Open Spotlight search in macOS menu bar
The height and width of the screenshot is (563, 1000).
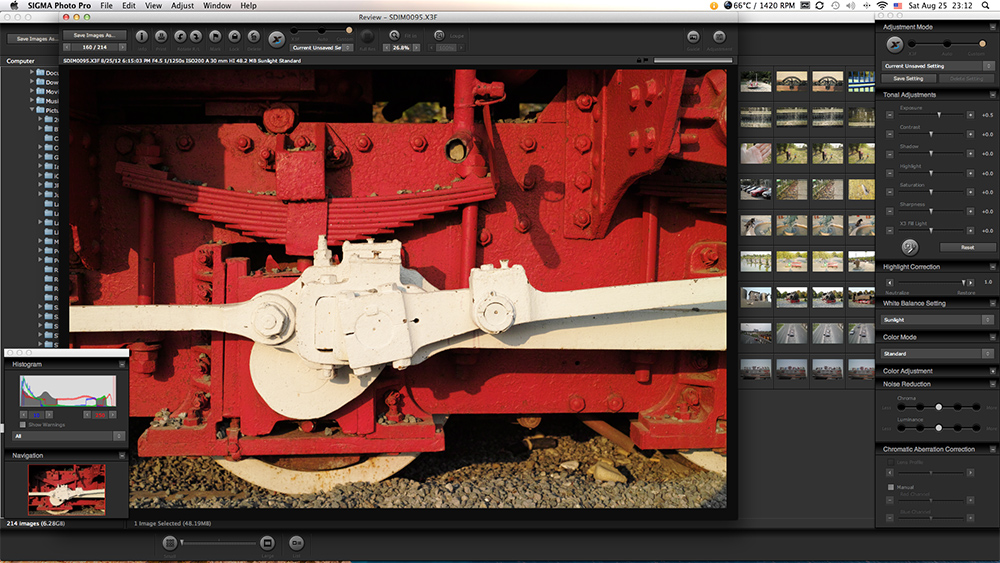tap(985, 5)
